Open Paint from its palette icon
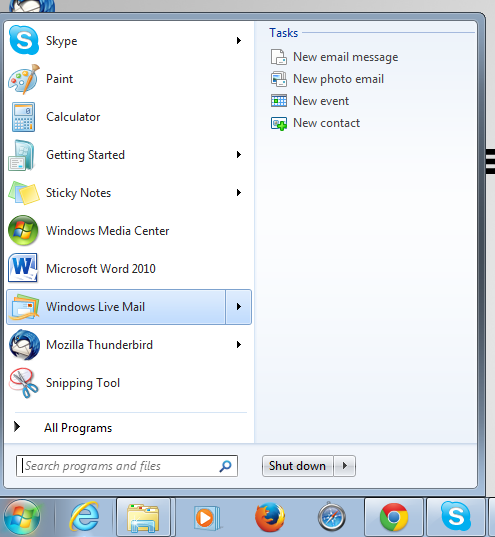The image size is (495, 537). tap(24, 79)
